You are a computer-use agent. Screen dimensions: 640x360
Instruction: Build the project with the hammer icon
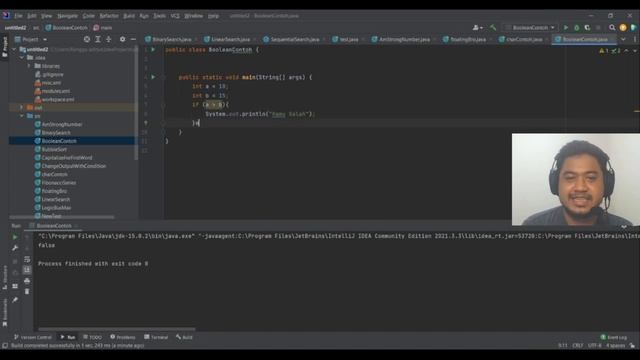tap(493, 28)
